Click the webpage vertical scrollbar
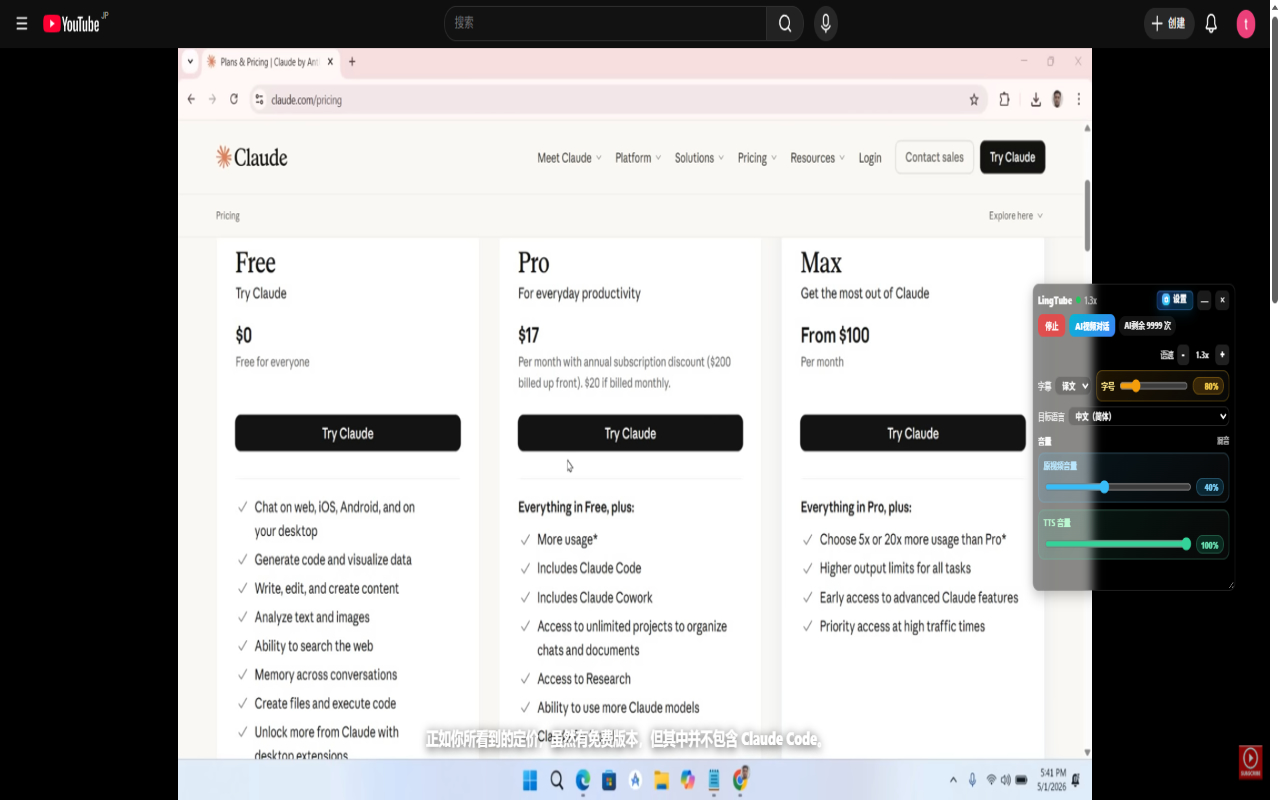The height and width of the screenshot is (800, 1280). pyautogui.click(x=1087, y=215)
